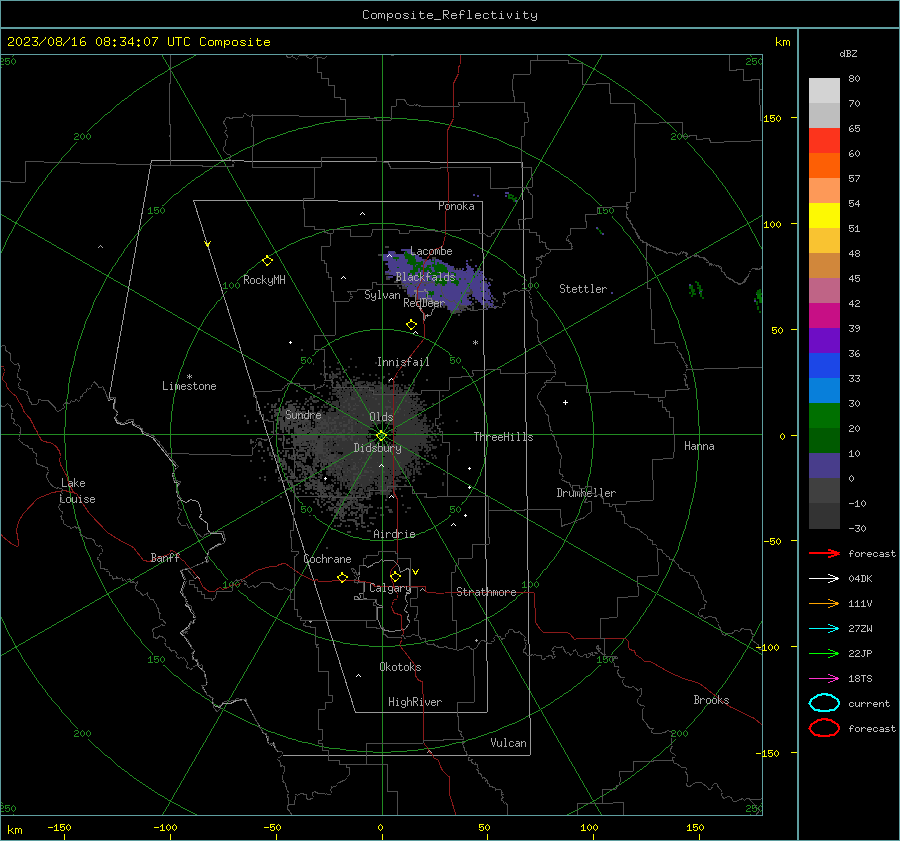Click the magenta 18TS arrow icon
The width and height of the screenshot is (900, 841).
(x=824, y=679)
